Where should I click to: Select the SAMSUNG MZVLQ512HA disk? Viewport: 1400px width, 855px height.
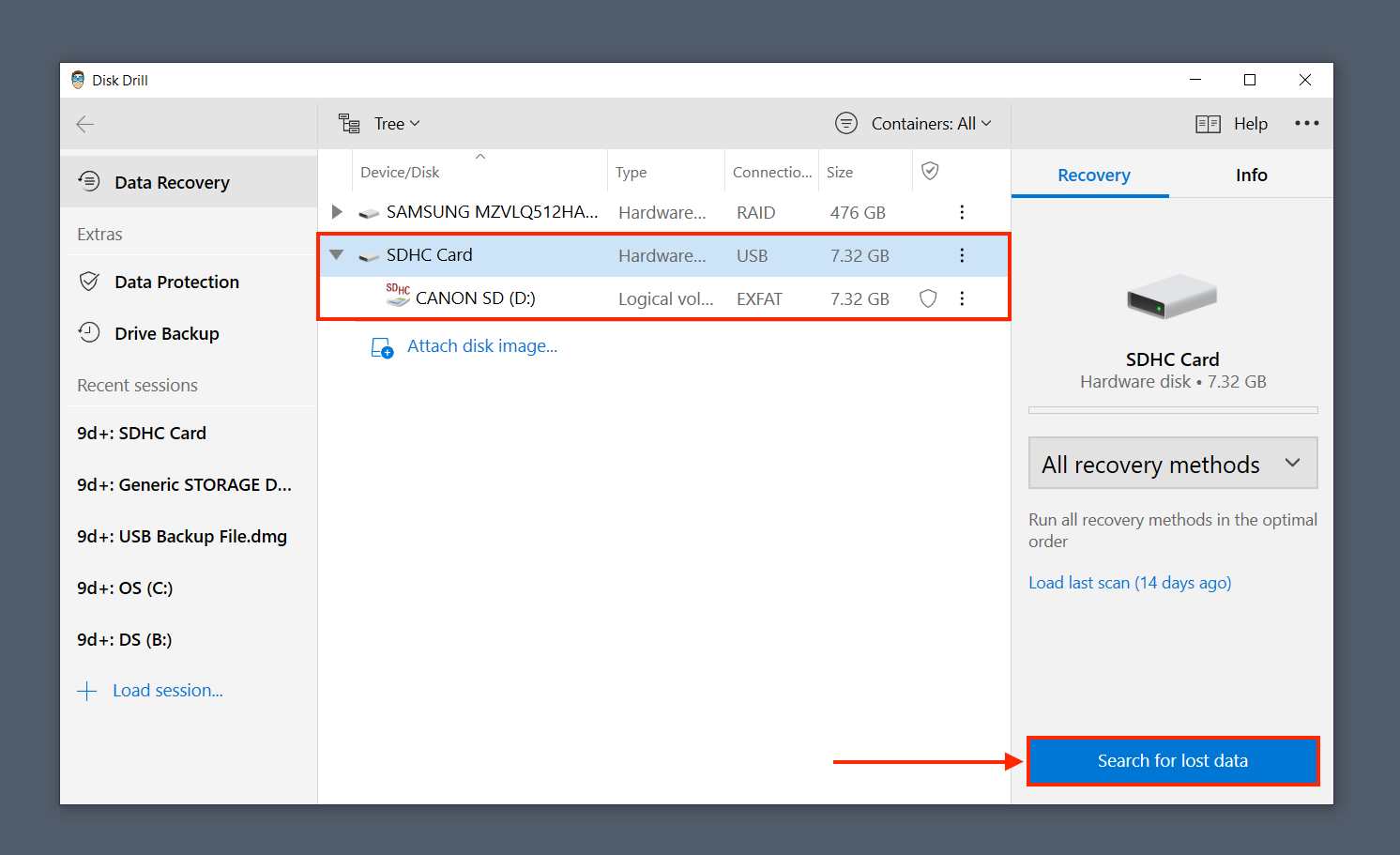tap(663, 212)
